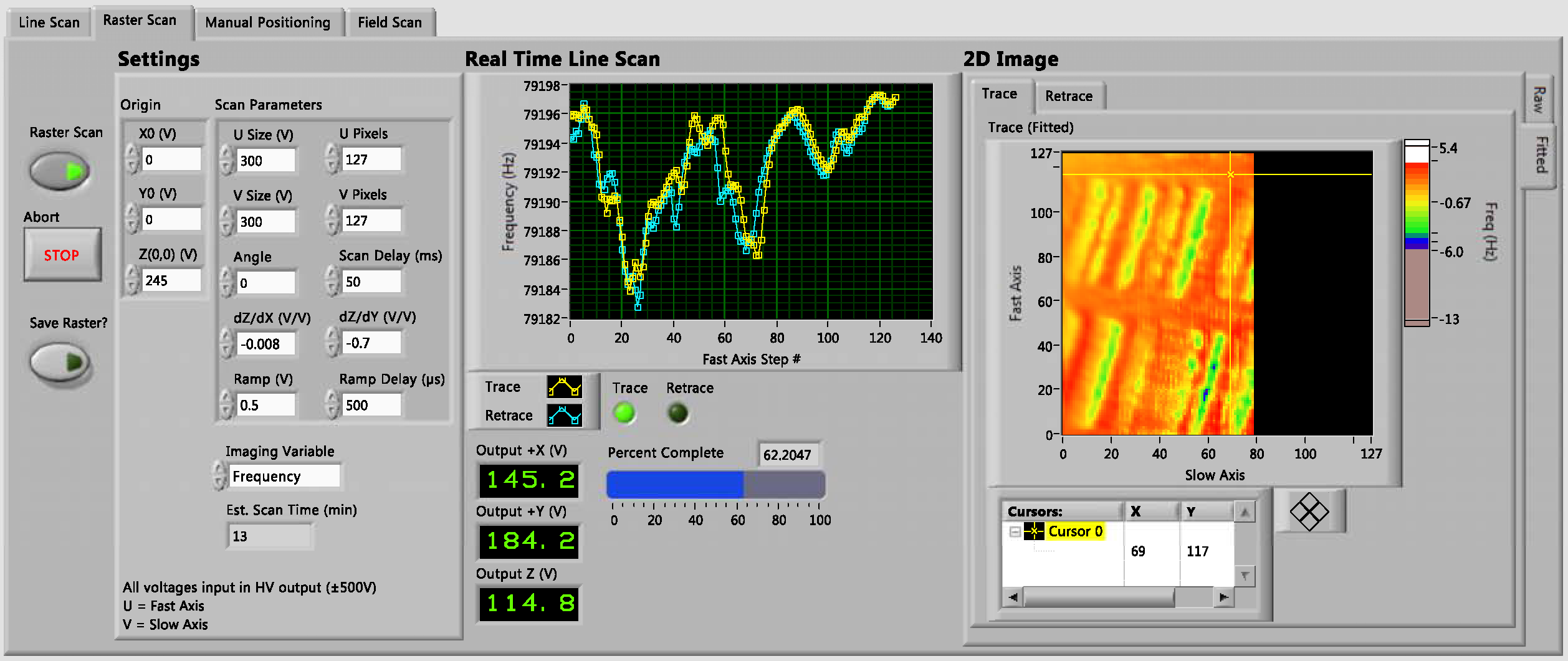
Task: Click the Percent Complete value 62.2047
Action: [x=788, y=455]
